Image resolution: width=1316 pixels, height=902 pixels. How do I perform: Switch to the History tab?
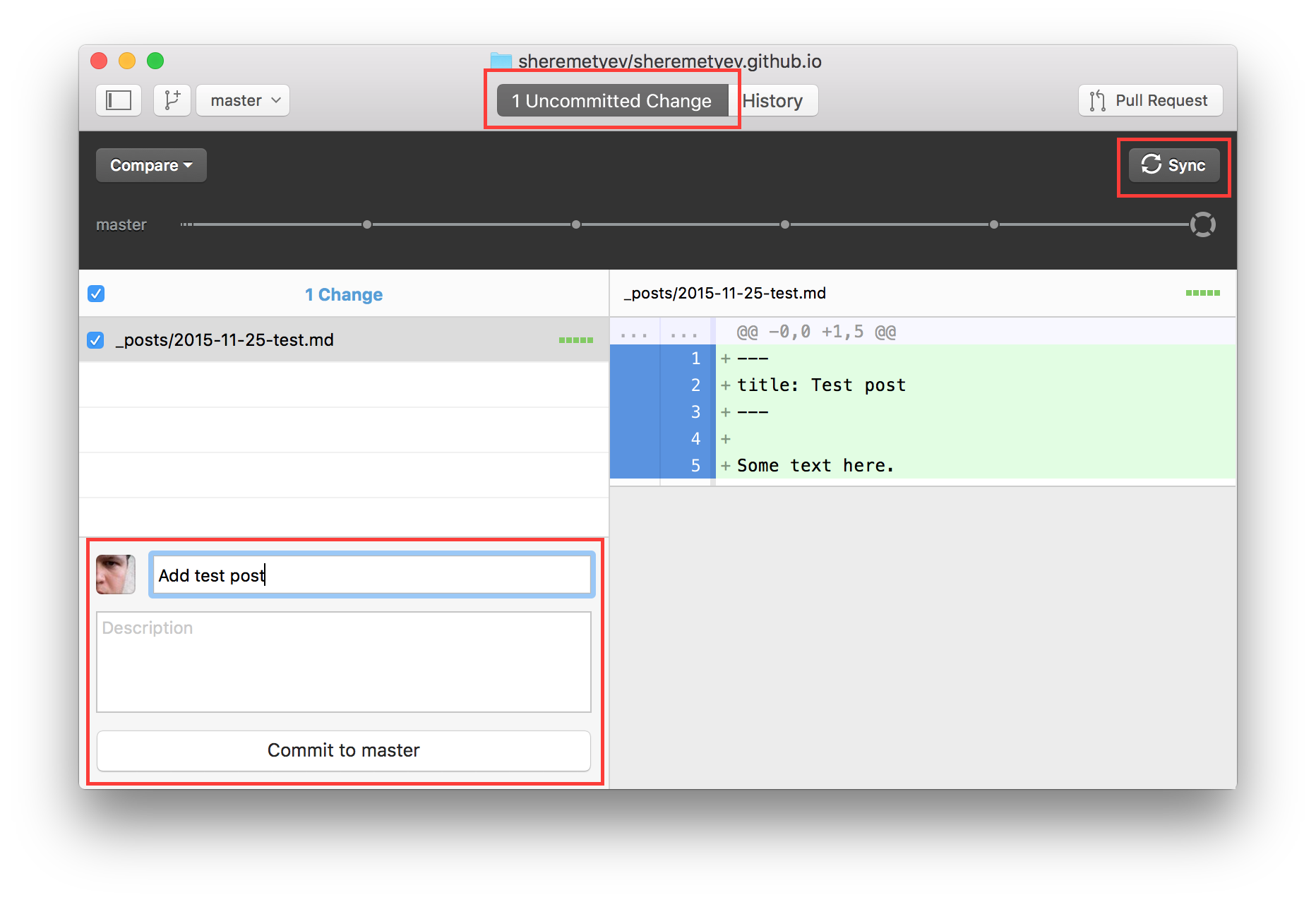pyautogui.click(x=772, y=101)
